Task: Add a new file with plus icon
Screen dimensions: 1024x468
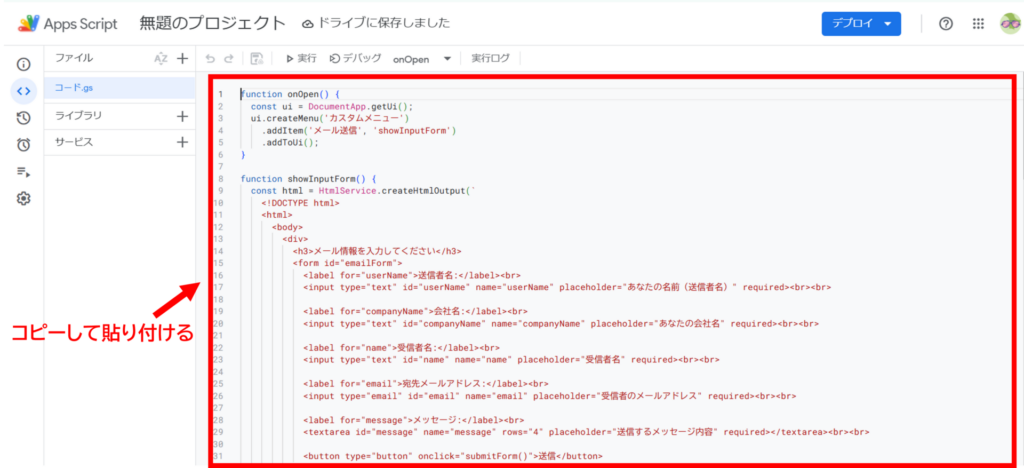Action: [182, 58]
